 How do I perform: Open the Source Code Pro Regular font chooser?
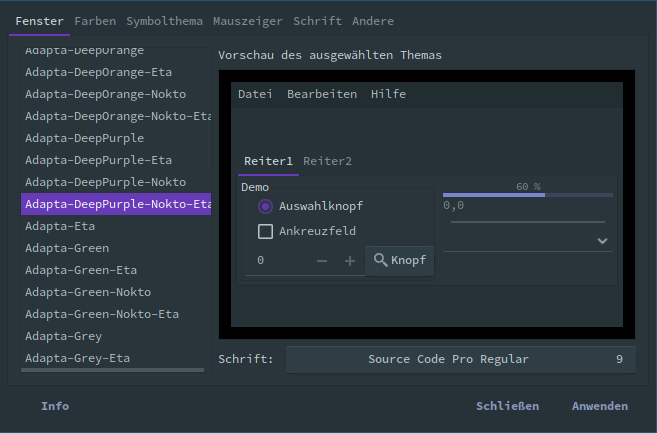(460, 359)
